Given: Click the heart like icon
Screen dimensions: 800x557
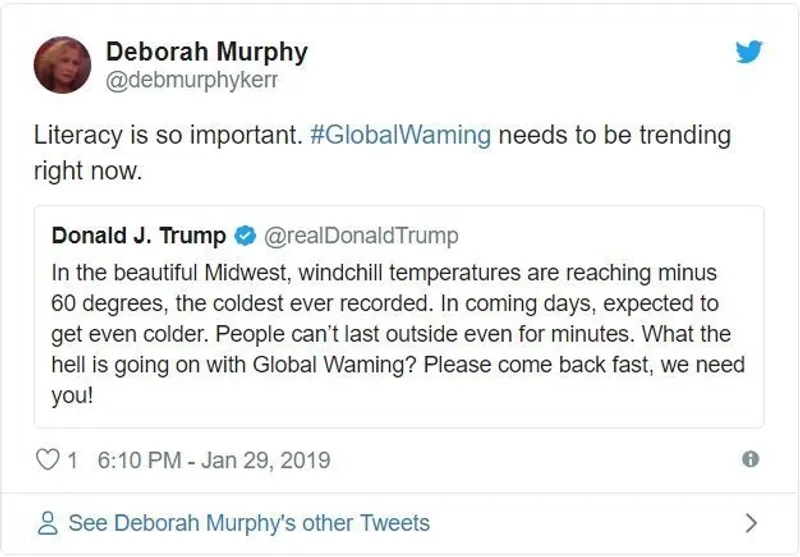Looking at the screenshot, I should click(48, 460).
